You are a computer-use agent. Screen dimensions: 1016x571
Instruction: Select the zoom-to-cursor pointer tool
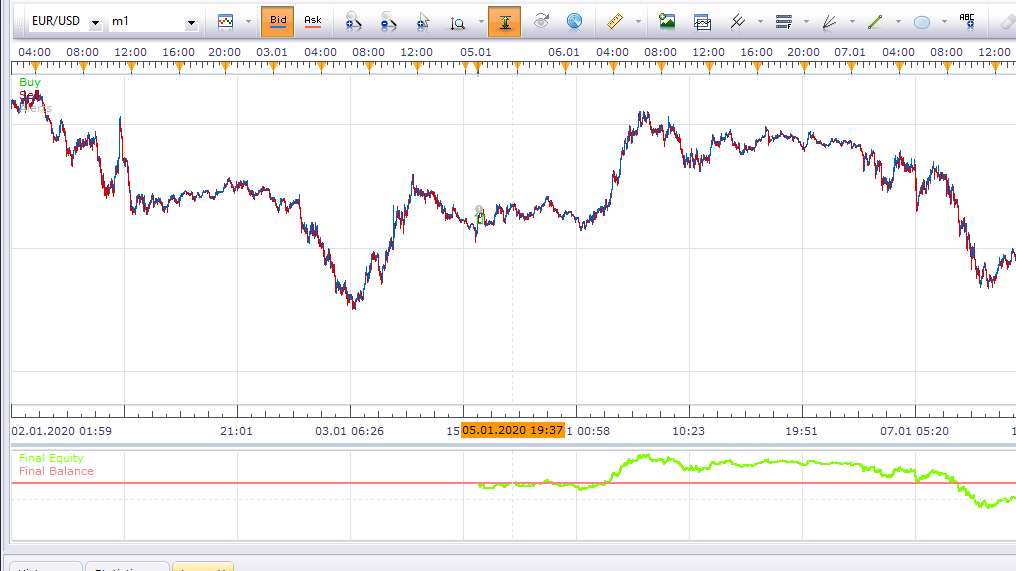coord(422,22)
